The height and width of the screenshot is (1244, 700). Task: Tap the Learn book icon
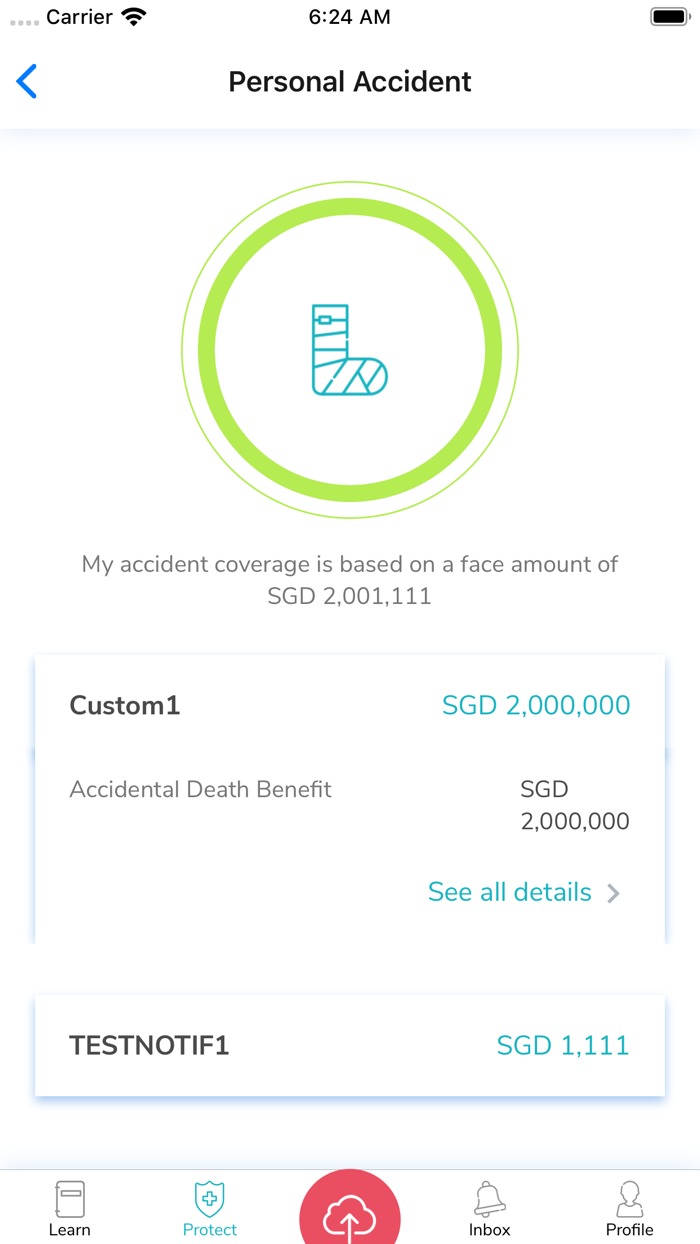click(x=70, y=1198)
